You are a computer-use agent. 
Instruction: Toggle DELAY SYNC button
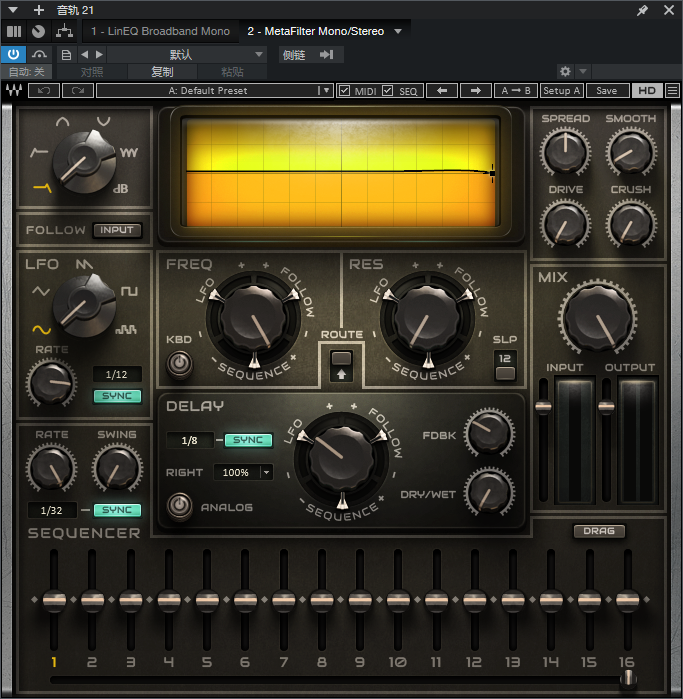[248, 440]
